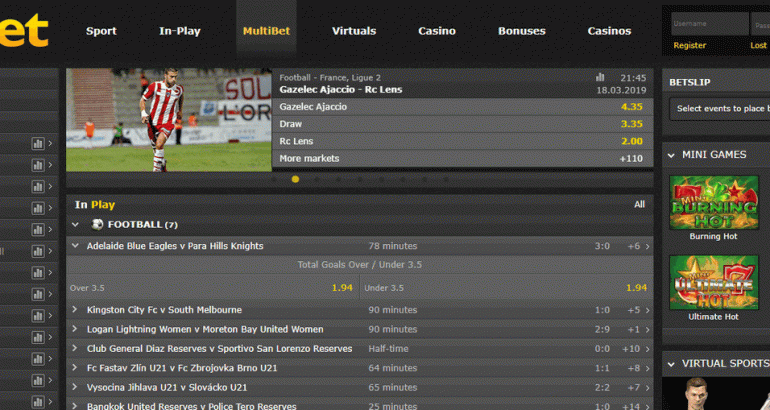The image size is (770, 410).
Task: Collapse the Mini Games panel
Action: pyautogui.click(x=670, y=155)
